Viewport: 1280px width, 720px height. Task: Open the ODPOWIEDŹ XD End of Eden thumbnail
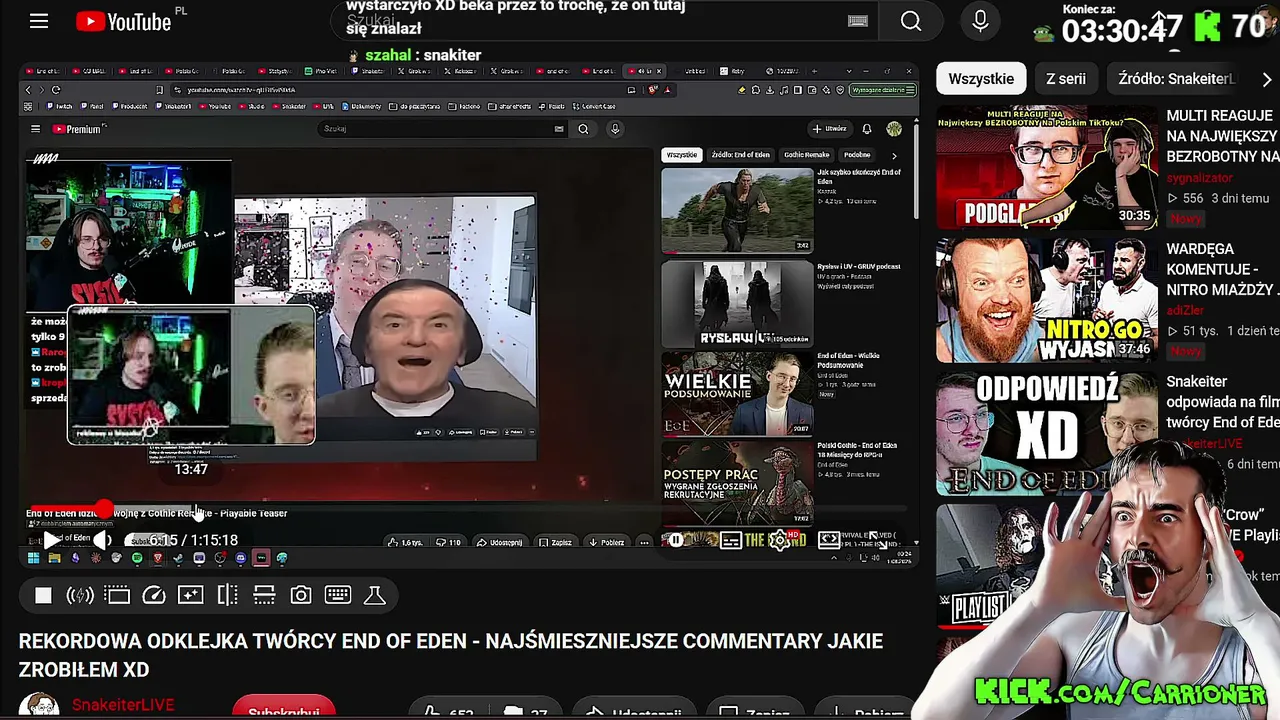coord(1046,434)
